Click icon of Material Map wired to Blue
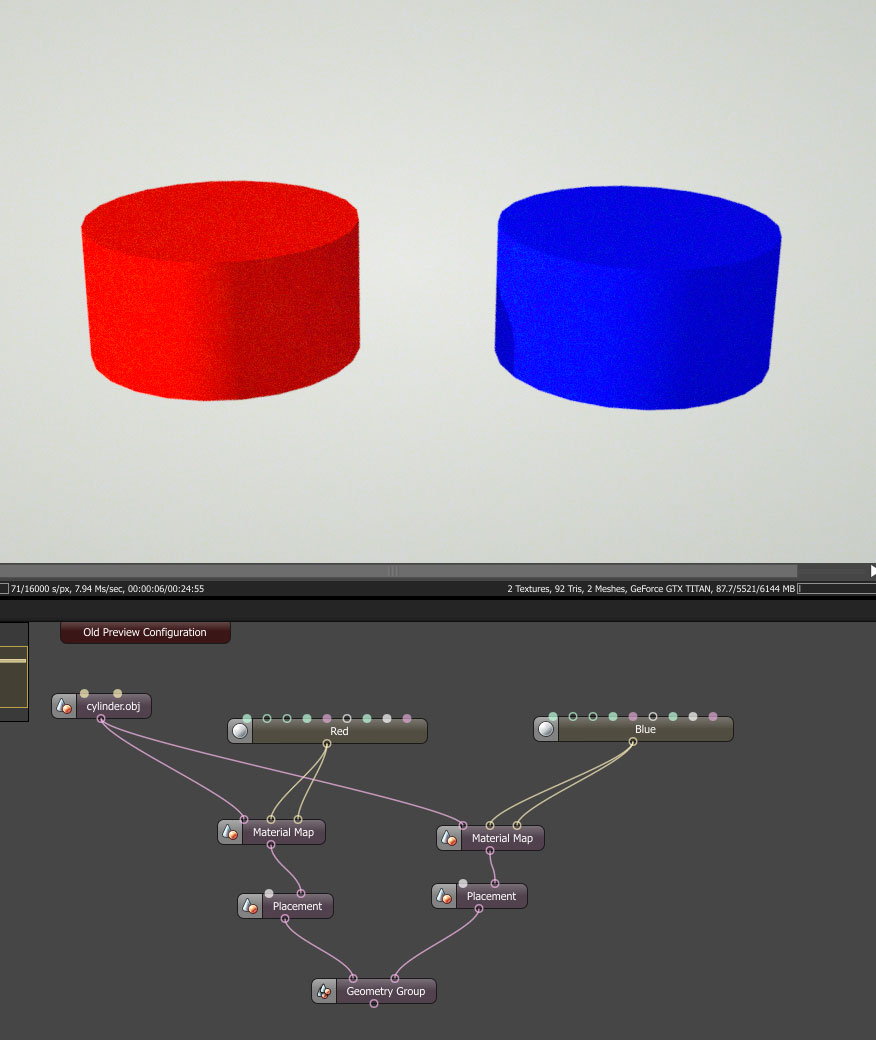The image size is (876, 1040). click(449, 838)
